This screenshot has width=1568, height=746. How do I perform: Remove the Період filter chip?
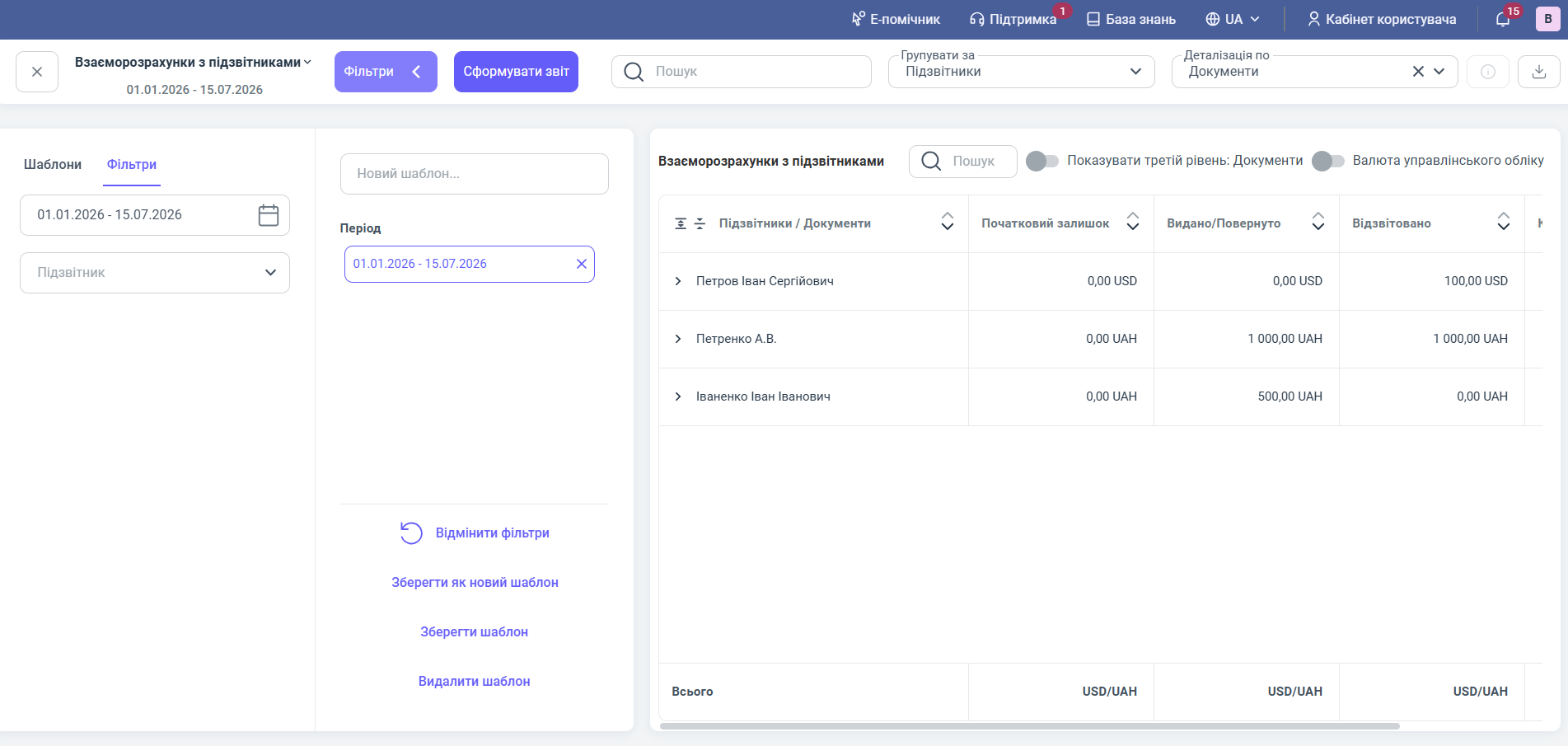click(582, 264)
